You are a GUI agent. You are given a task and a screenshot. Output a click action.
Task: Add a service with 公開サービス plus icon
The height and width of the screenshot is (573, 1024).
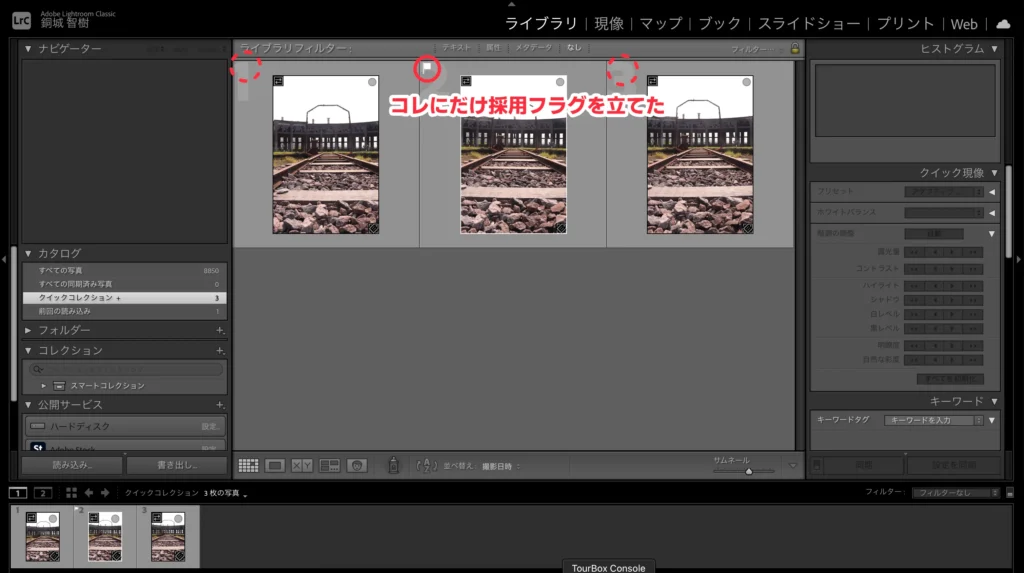220,405
